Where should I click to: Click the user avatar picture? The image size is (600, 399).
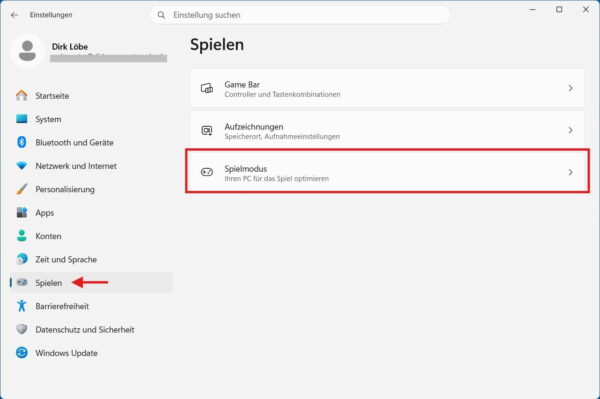[x=28, y=50]
